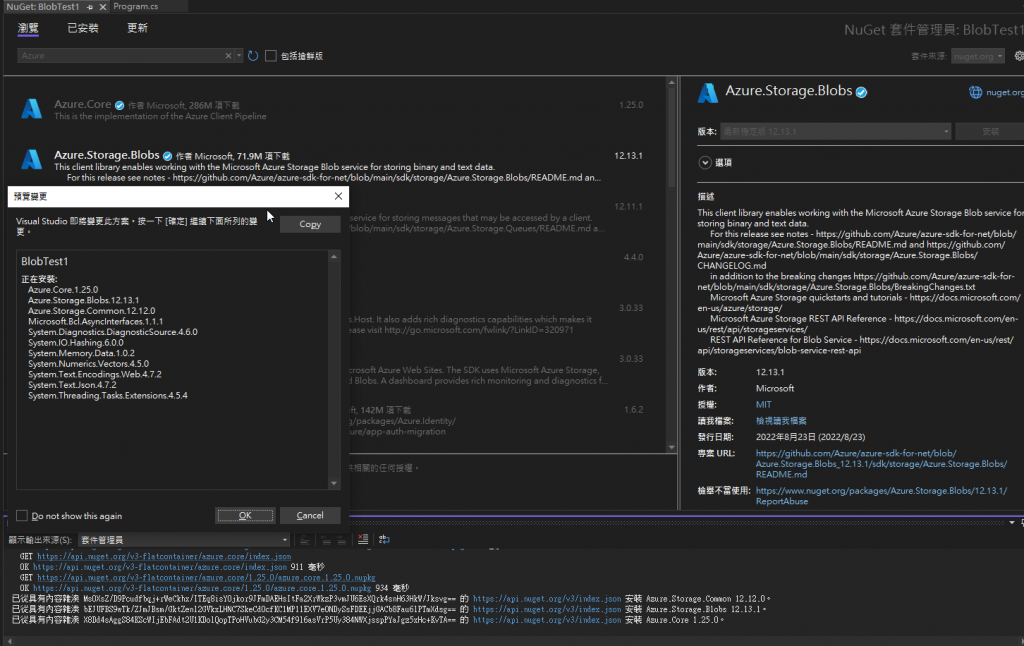Image resolution: width=1024 pixels, height=646 pixels.
Task: Expand the options section chevron
Action: [x=705, y=163]
